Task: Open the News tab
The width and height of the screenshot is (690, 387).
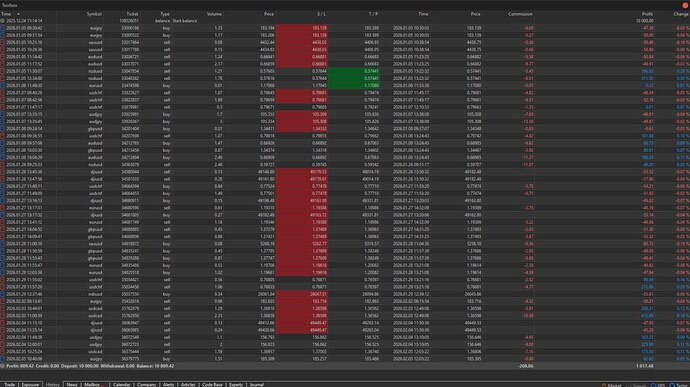Action: [x=72, y=384]
